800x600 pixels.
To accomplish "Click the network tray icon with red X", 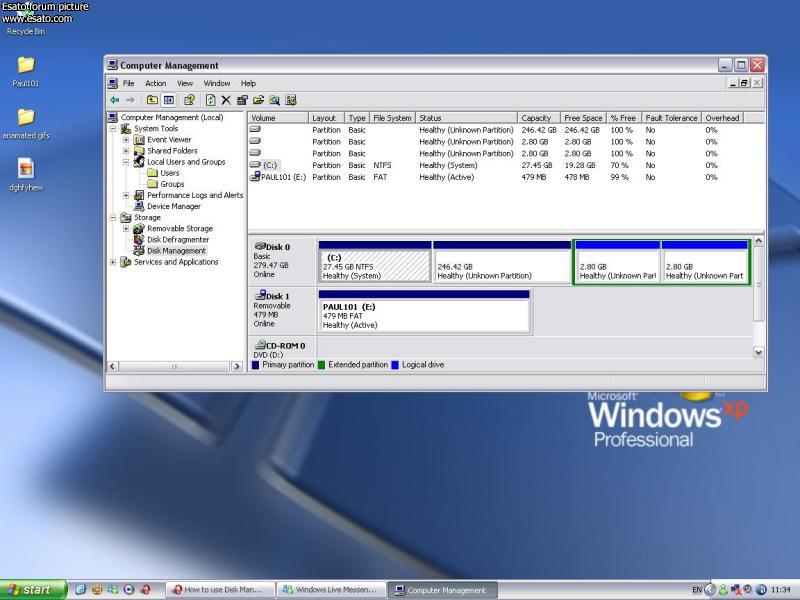I will tap(736, 590).
